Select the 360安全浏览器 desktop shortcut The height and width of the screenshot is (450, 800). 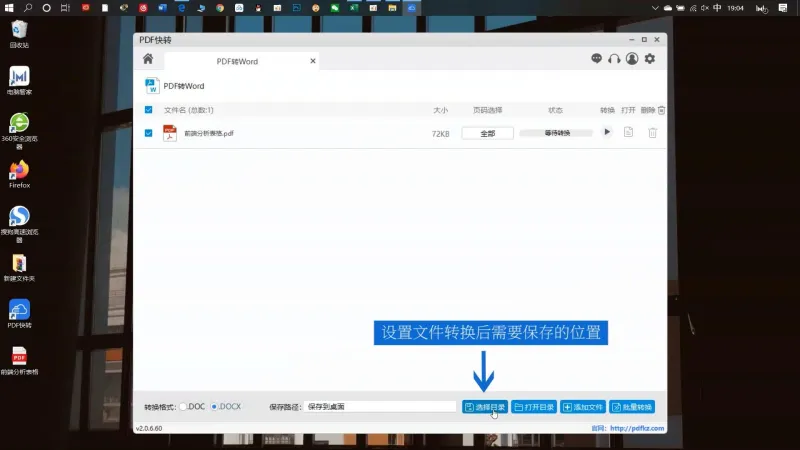[x=19, y=131]
